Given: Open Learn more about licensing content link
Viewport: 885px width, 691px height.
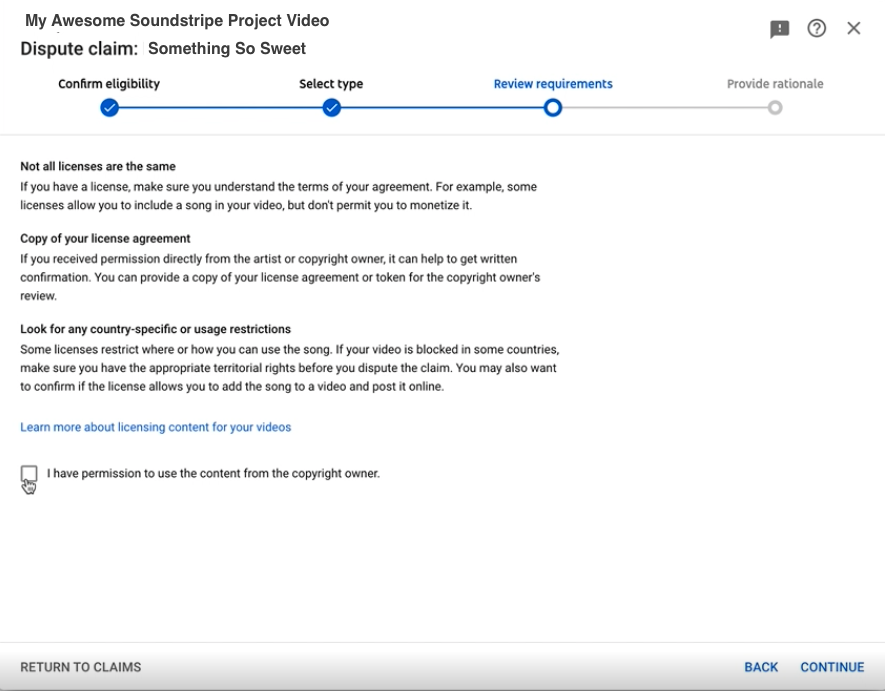Looking at the screenshot, I should click(x=156, y=427).
